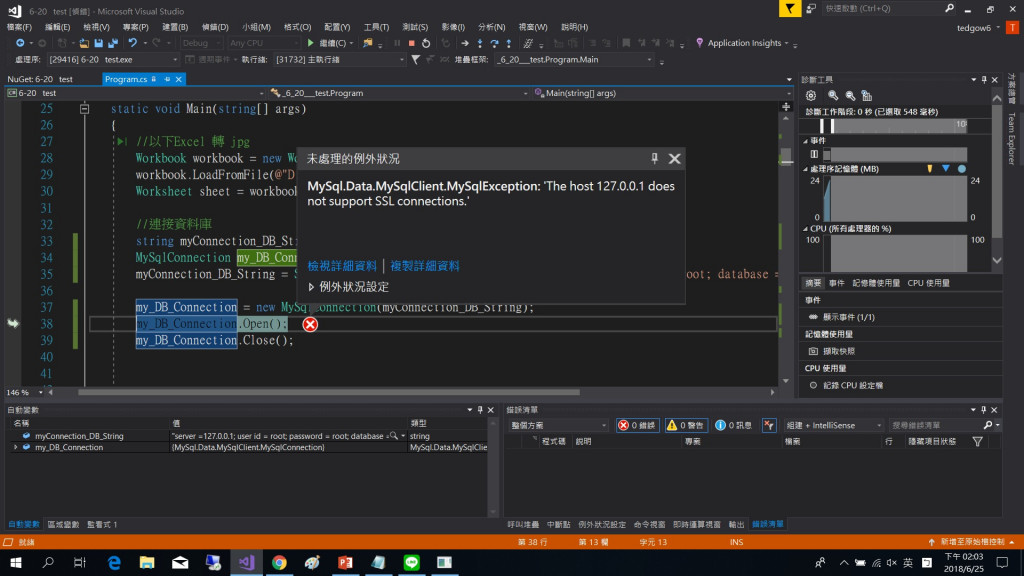Click the green Continue debugging play icon
This screenshot has width=1024, height=576.
pyautogui.click(x=311, y=43)
